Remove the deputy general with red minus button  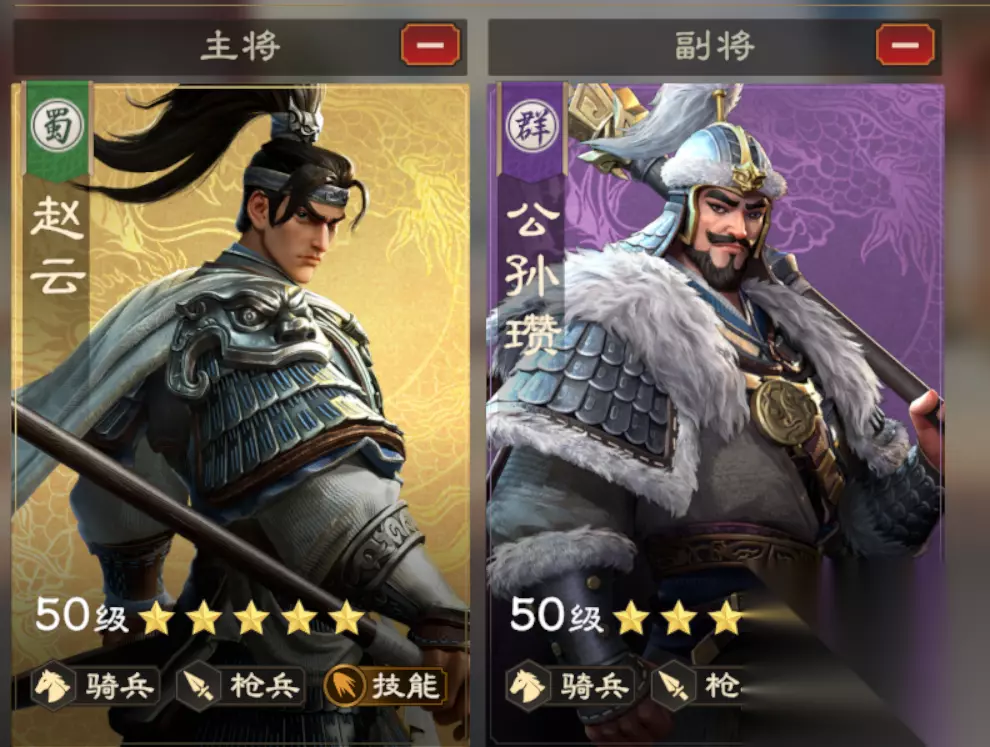click(x=905, y=45)
